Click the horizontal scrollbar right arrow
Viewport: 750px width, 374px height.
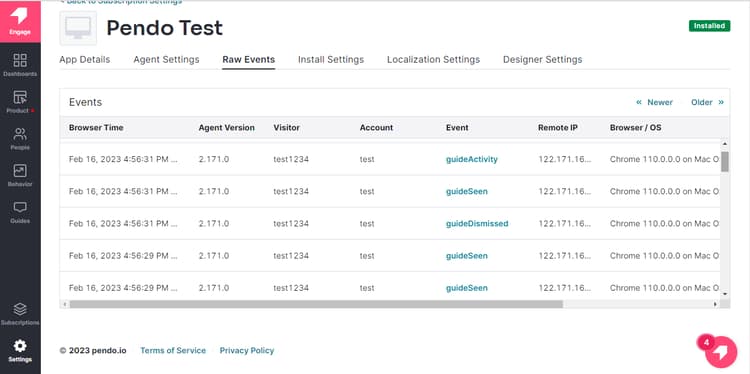click(716, 304)
